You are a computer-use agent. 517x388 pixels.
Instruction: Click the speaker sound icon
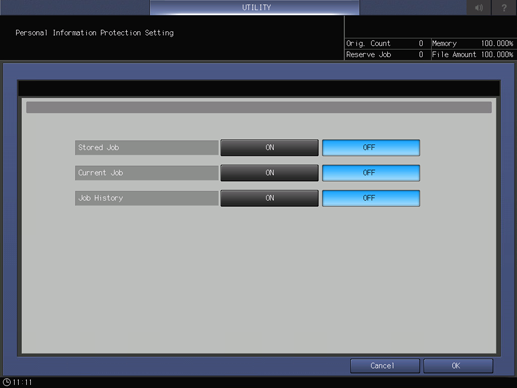(x=479, y=7)
